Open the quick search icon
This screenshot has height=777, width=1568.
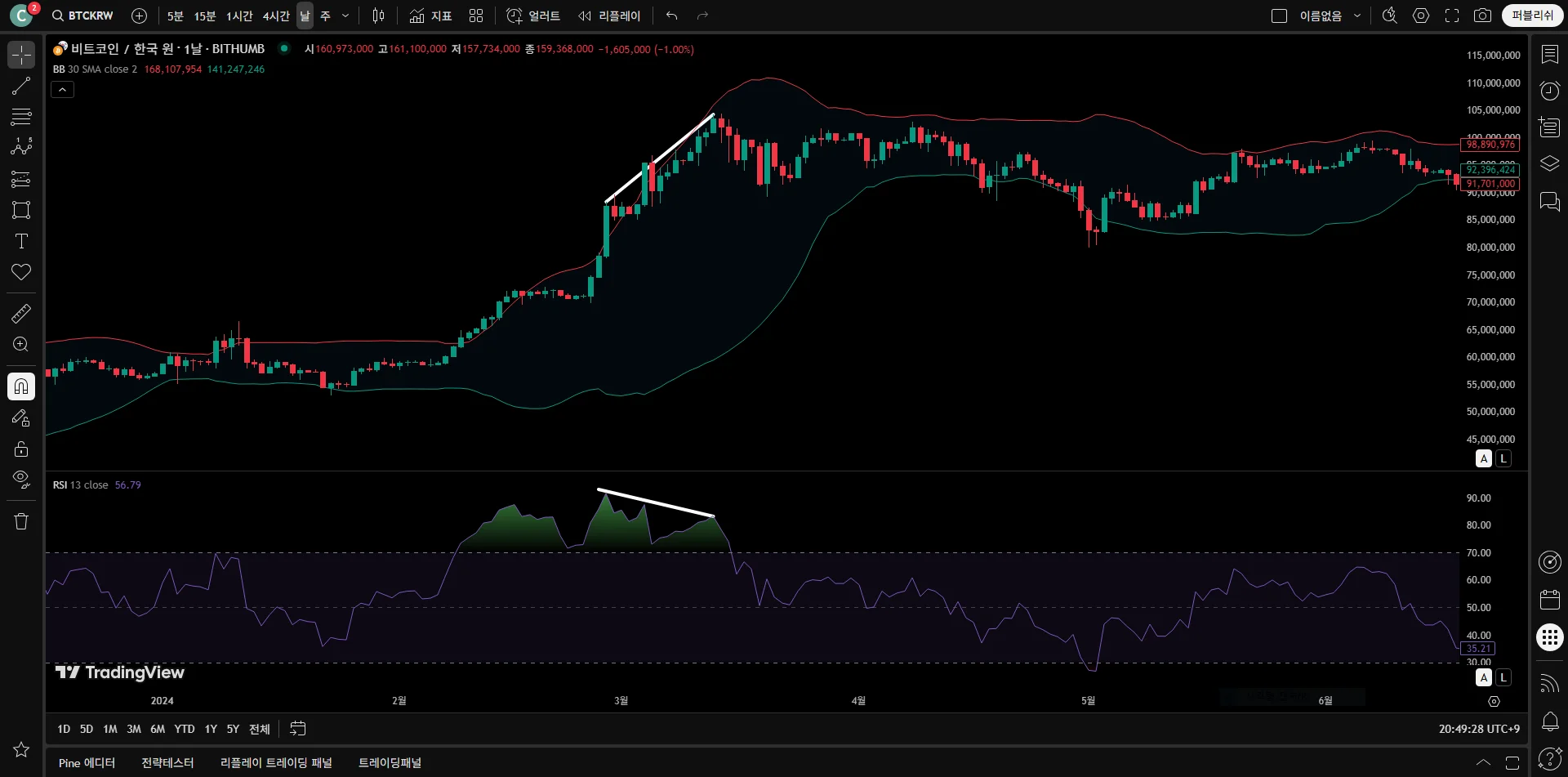click(x=1389, y=16)
